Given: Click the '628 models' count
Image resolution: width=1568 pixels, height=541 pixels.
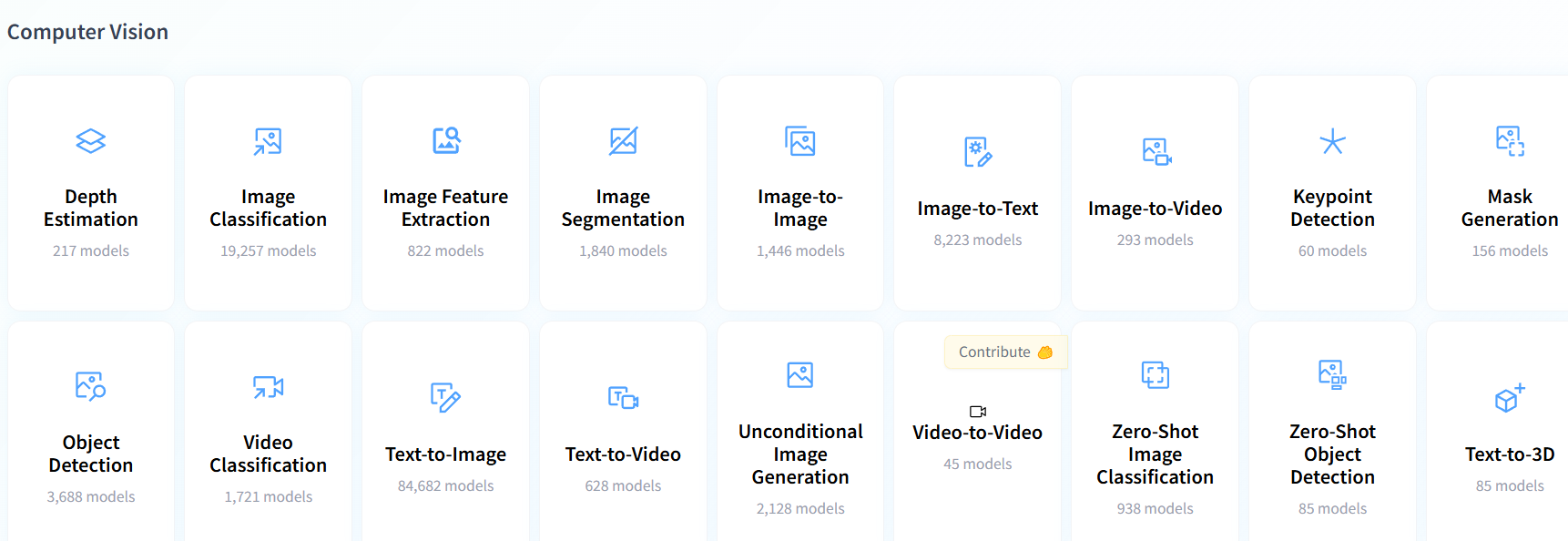Looking at the screenshot, I should point(623,485).
